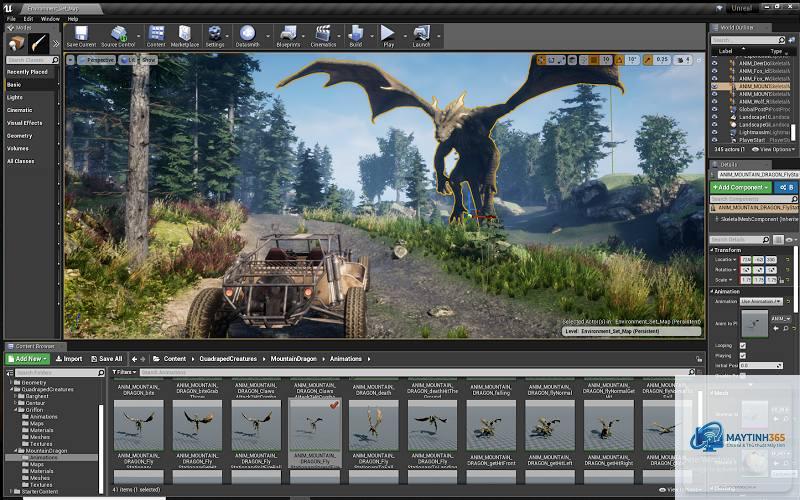Toggle grid snapping in viewport toolbar
The width and height of the screenshot is (800, 500).
tap(594, 60)
